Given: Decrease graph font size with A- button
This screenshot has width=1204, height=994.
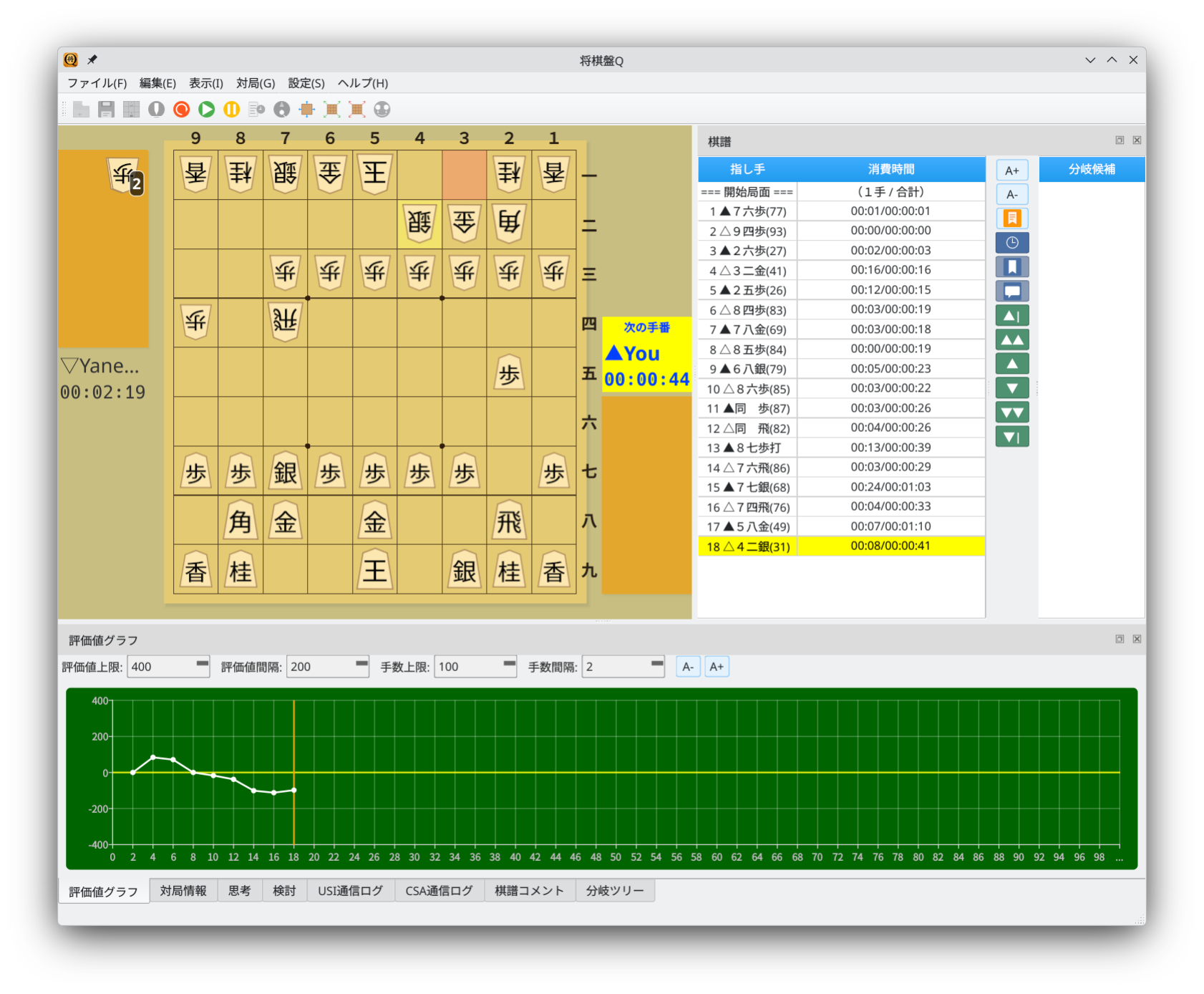Looking at the screenshot, I should [687, 667].
